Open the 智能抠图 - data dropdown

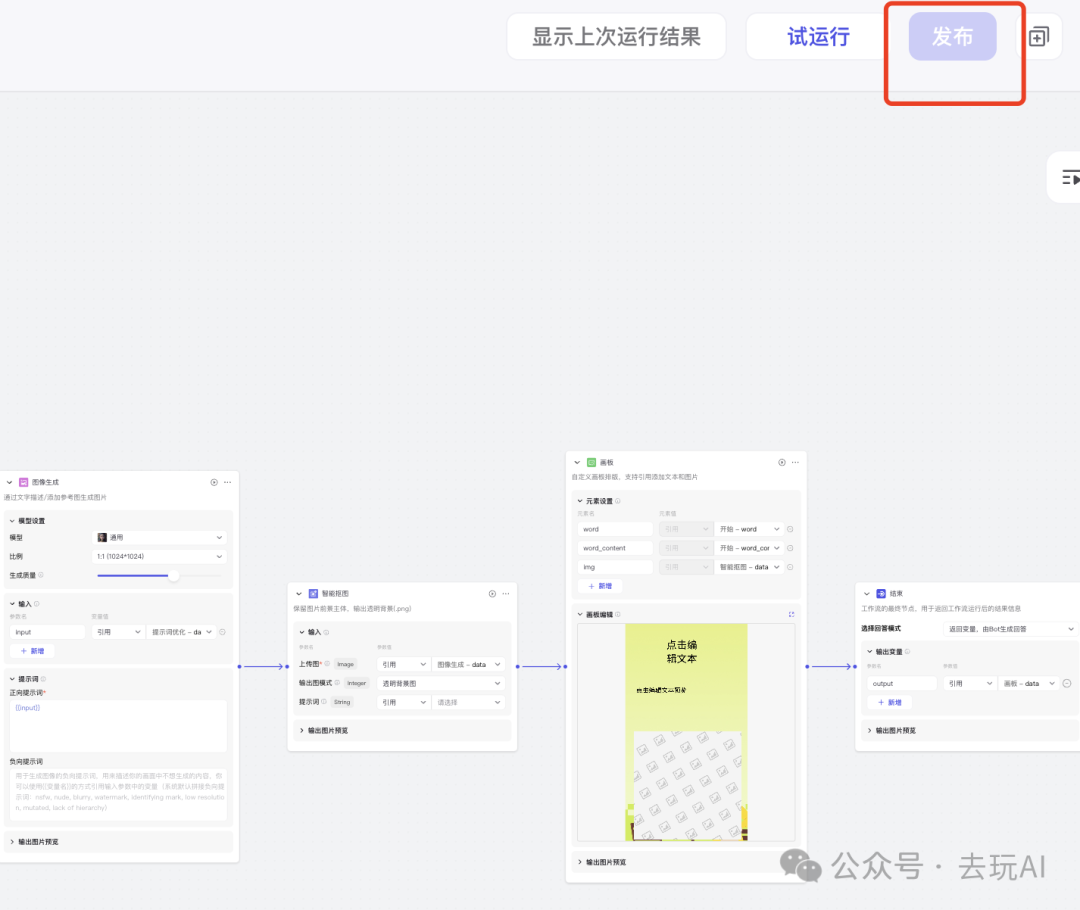click(749, 567)
